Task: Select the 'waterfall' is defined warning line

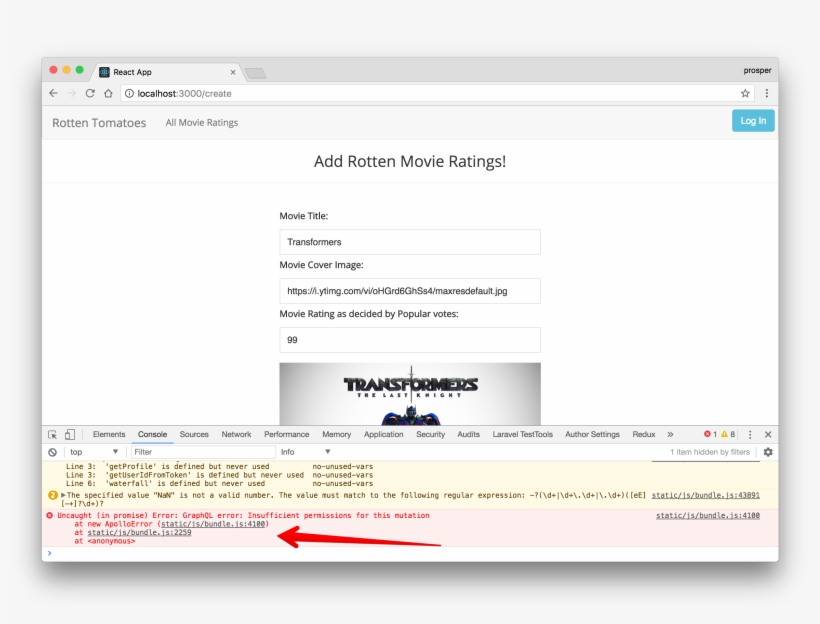Action: pyautogui.click(x=220, y=483)
